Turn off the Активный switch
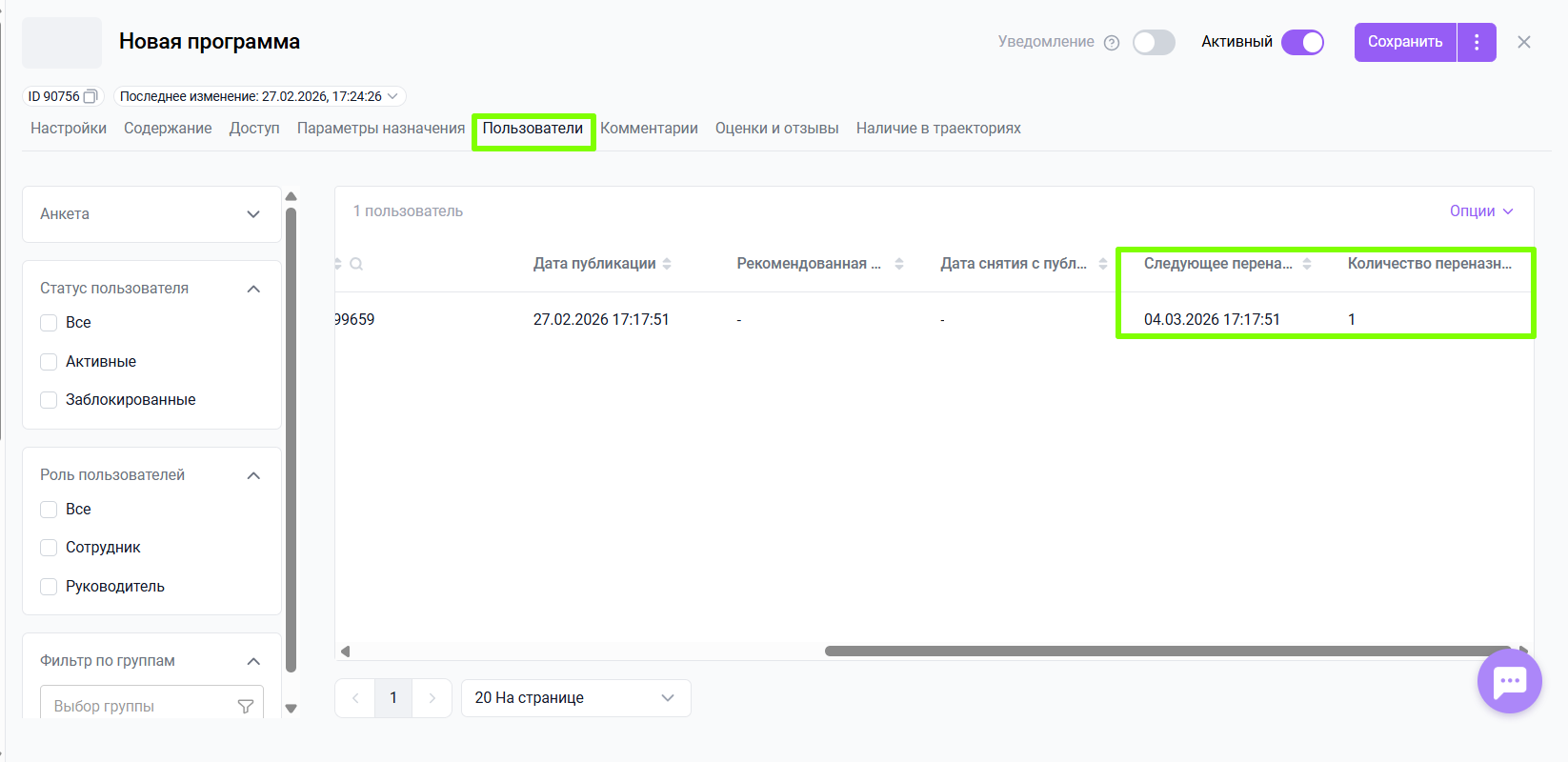 1302,43
